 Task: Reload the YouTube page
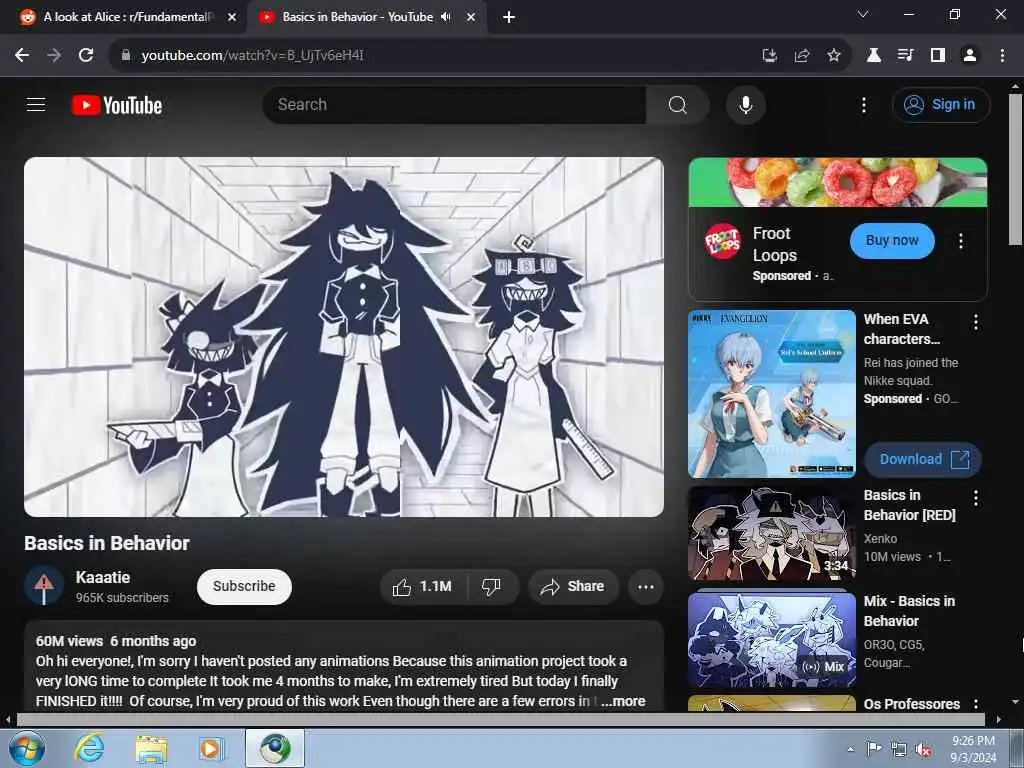pyautogui.click(x=86, y=56)
